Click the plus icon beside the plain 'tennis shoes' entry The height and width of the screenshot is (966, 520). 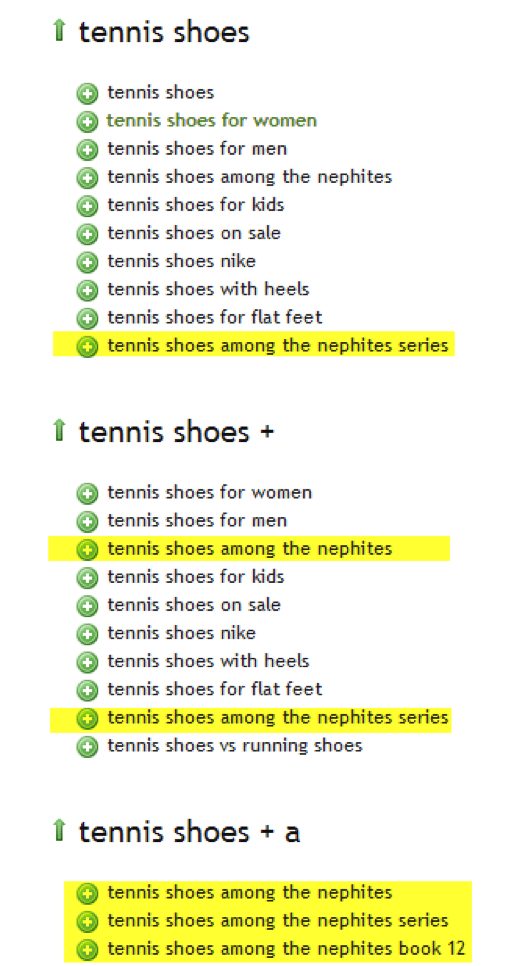point(87,94)
